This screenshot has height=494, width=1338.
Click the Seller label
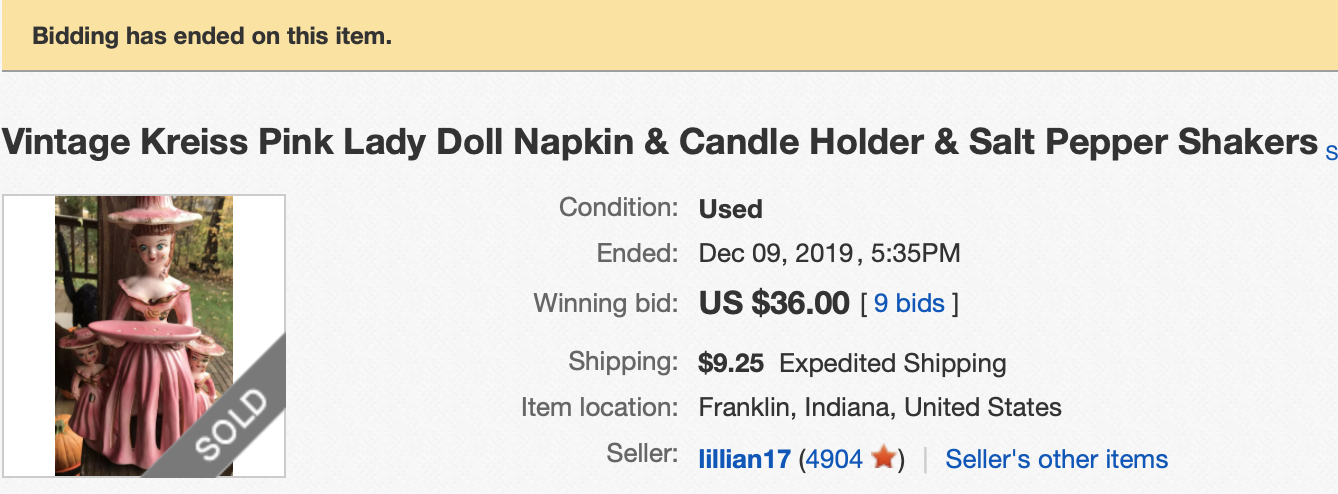(x=642, y=453)
